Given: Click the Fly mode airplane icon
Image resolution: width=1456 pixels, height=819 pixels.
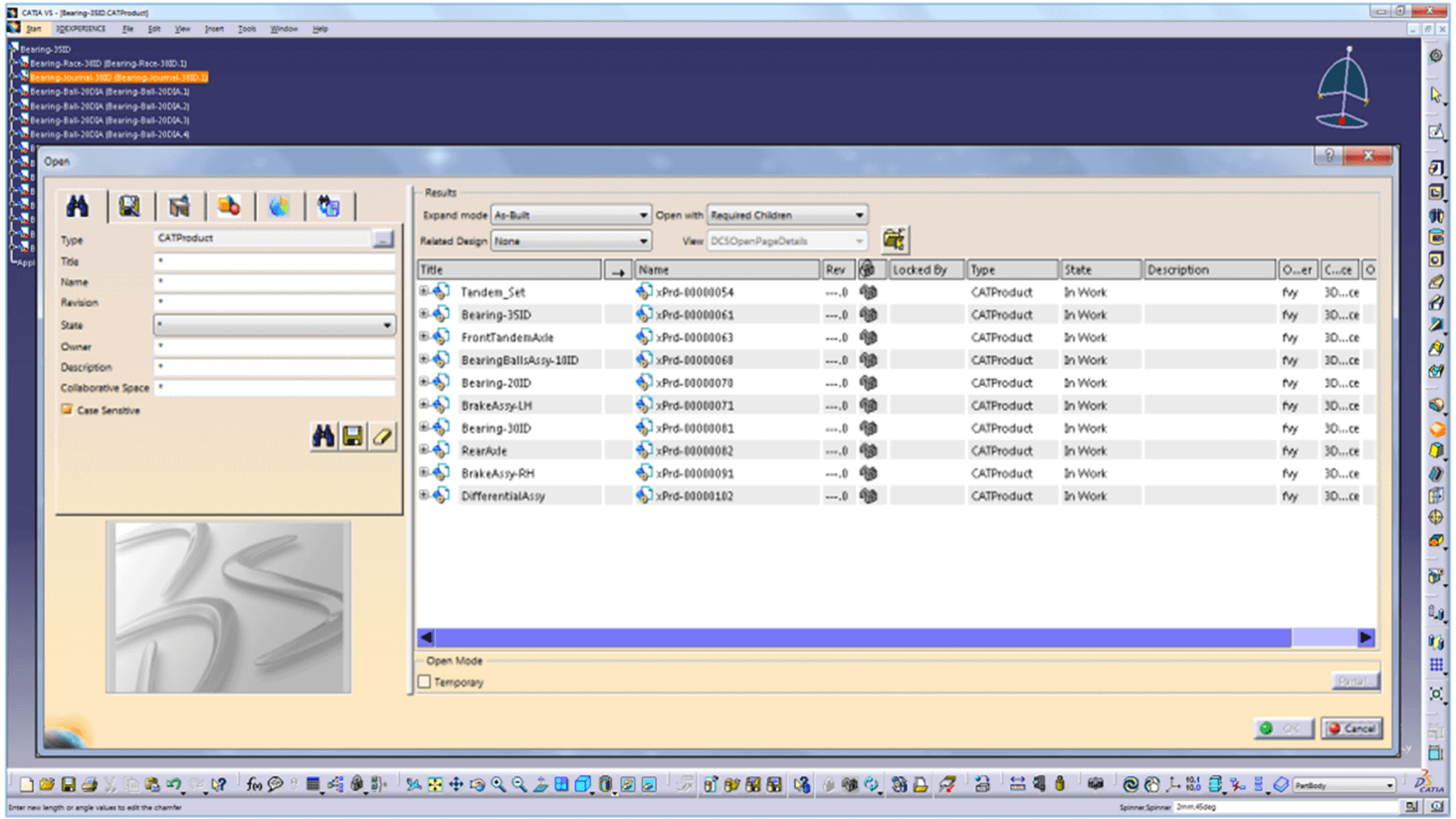Looking at the screenshot, I should coord(413,784).
